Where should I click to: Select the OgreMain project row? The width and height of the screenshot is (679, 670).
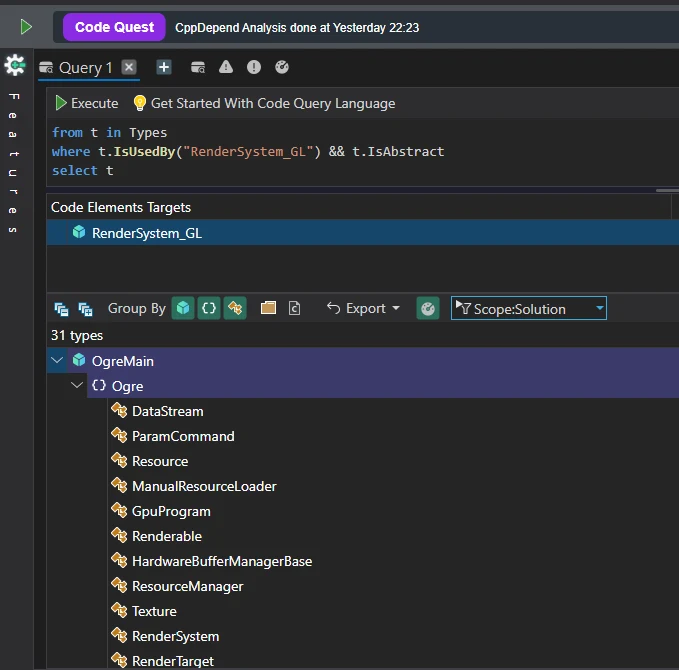pyautogui.click(x=362, y=360)
